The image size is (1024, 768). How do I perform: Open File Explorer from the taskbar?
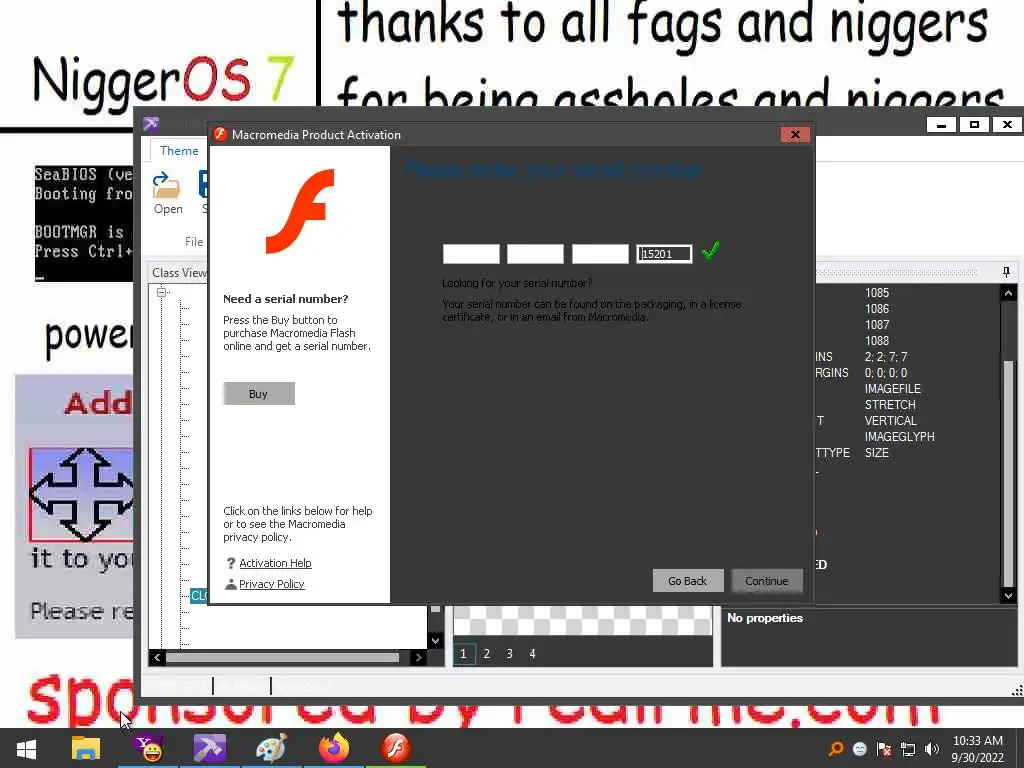coord(86,749)
